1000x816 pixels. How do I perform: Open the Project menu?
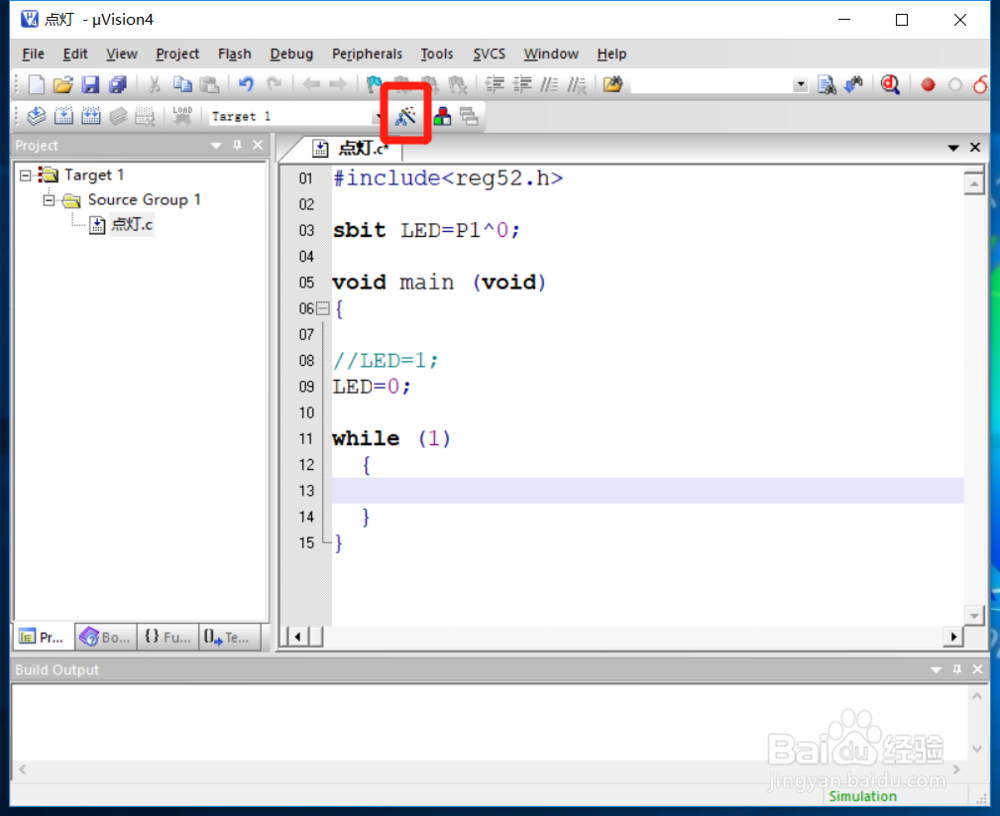tap(177, 54)
